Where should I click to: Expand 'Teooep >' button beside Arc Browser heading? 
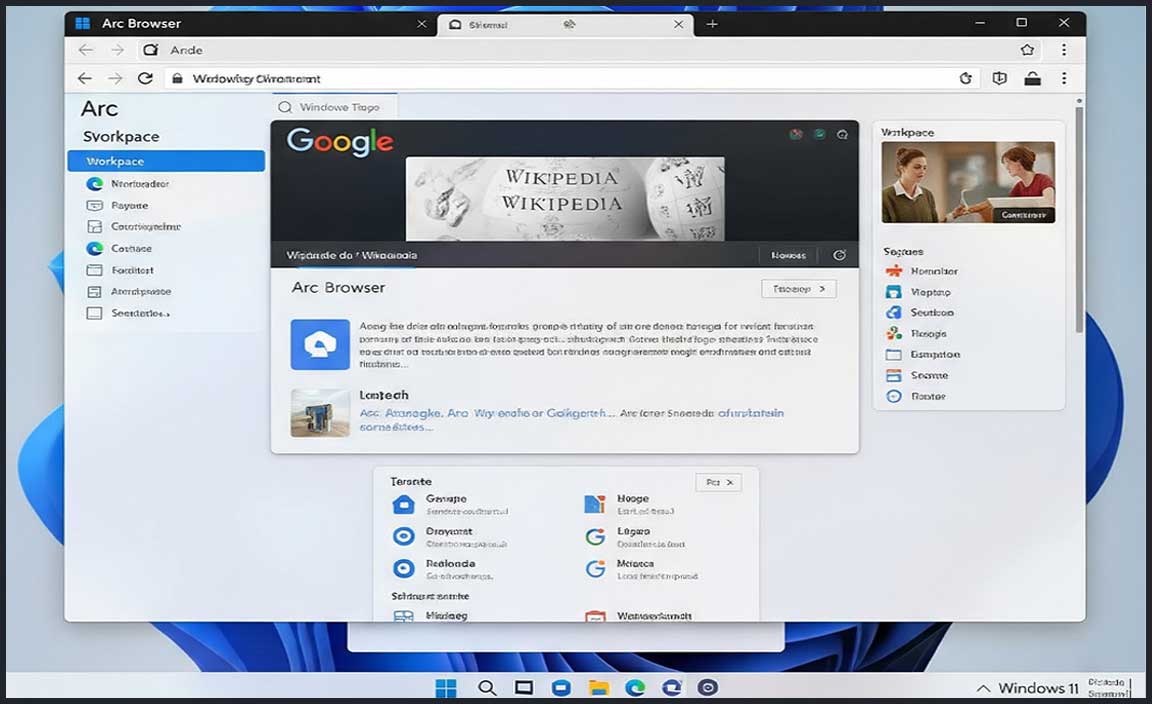(799, 289)
